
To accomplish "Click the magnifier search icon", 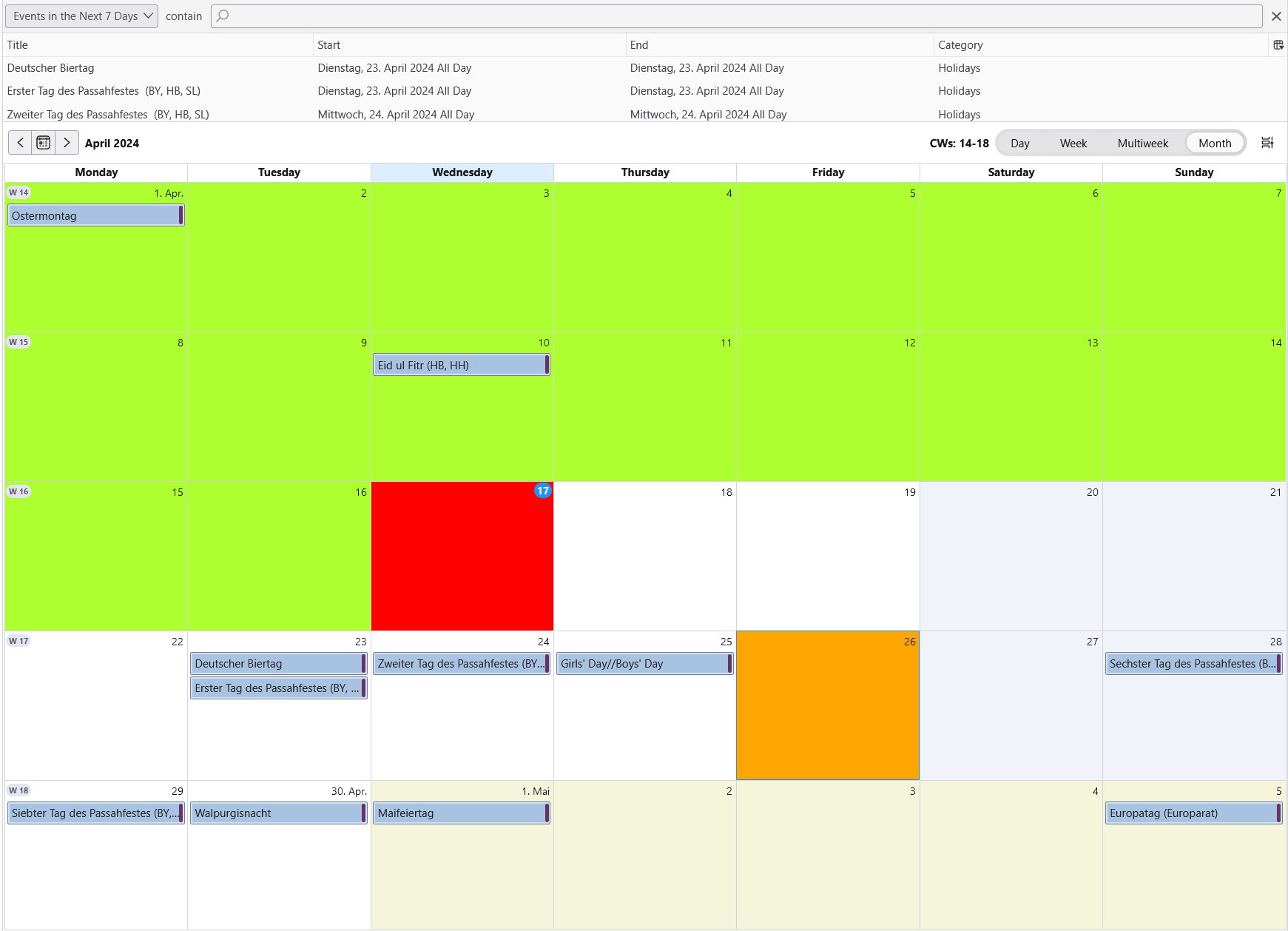I will (223, 16).
